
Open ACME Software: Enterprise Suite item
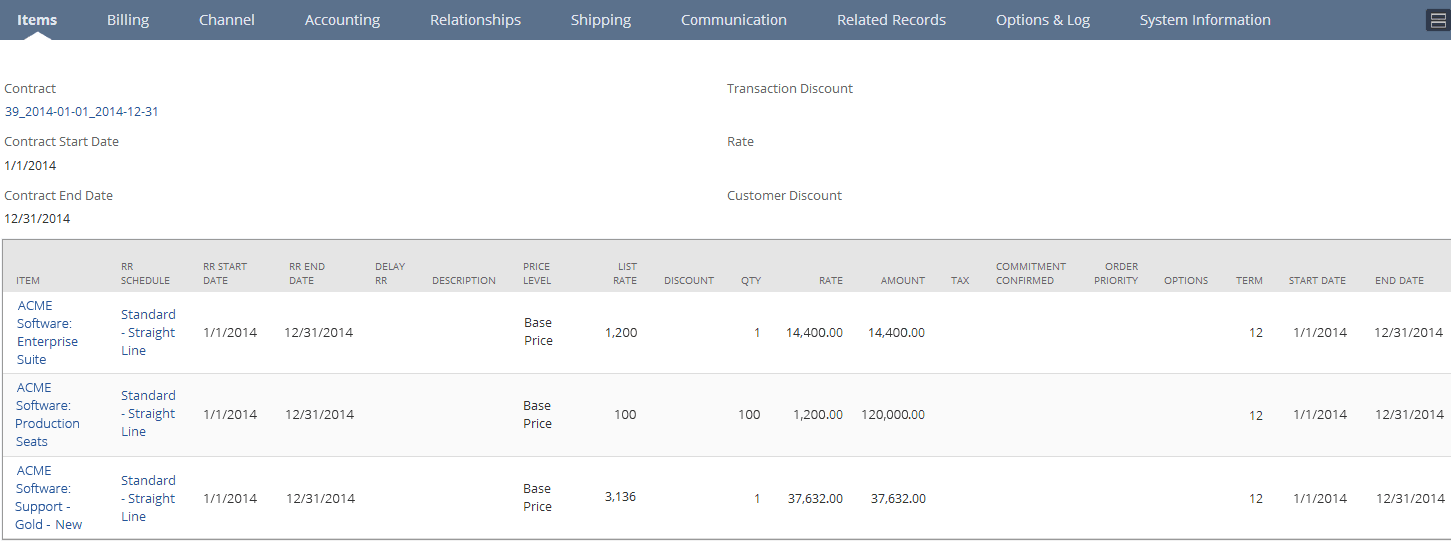pyautogui.click(x=47, y=332)
